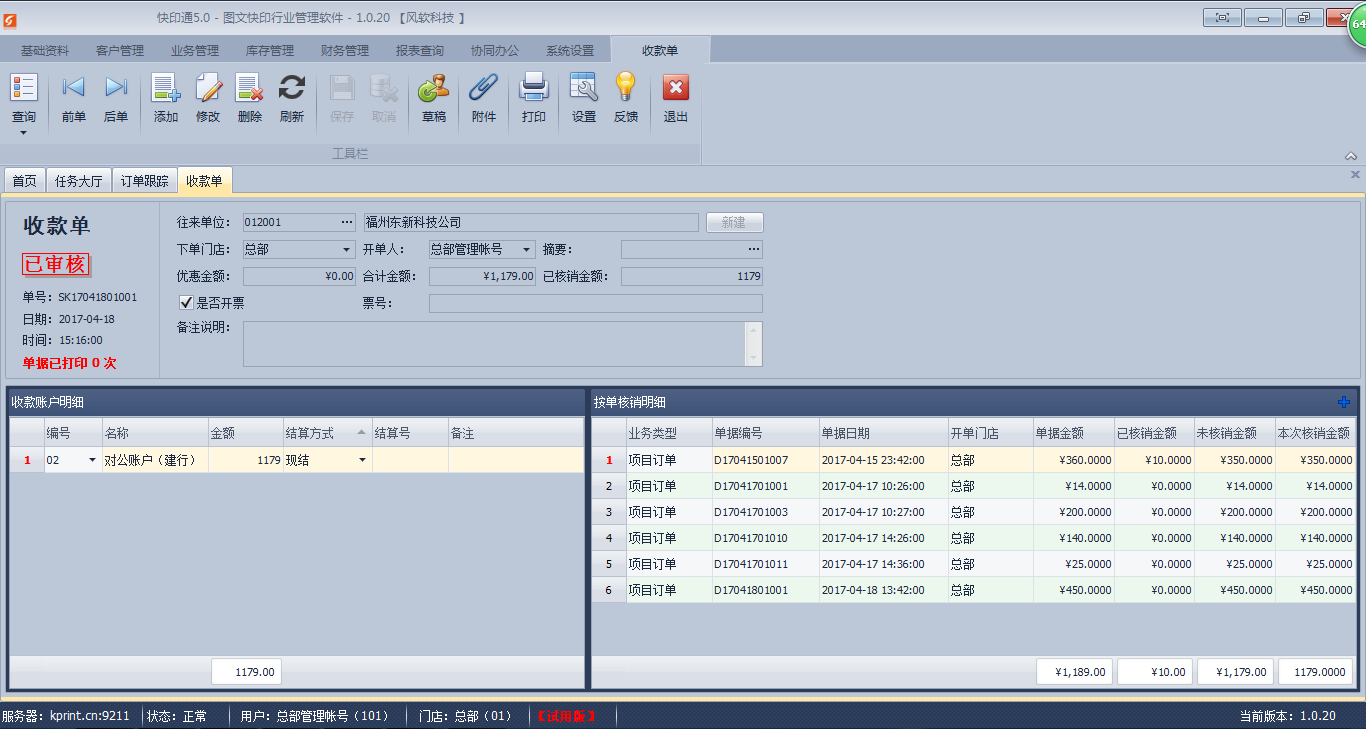Open the 下单门店 store dropdown
Screen dimensions: 1366x729
tap(345, 249)
